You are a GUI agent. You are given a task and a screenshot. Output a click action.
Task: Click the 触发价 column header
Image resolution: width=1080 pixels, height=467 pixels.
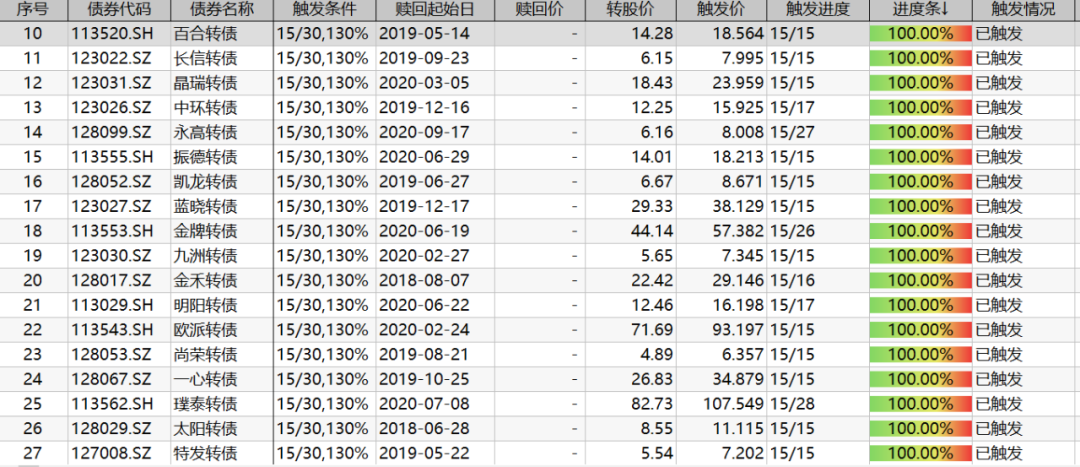pos(723,10)
